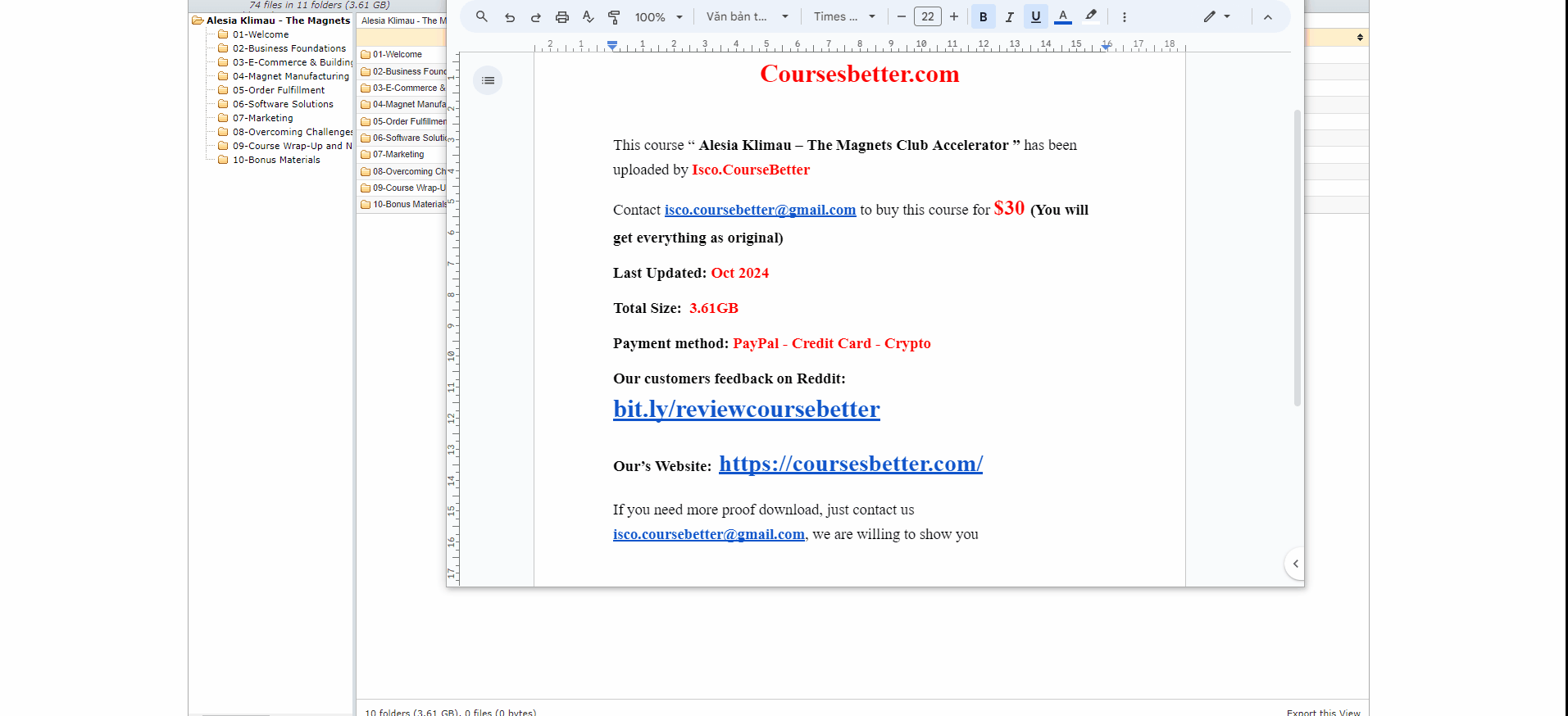Select 07-Marketing folder in the tree
The width and height of the screenshot is (1568, 716).
(262, 118)
